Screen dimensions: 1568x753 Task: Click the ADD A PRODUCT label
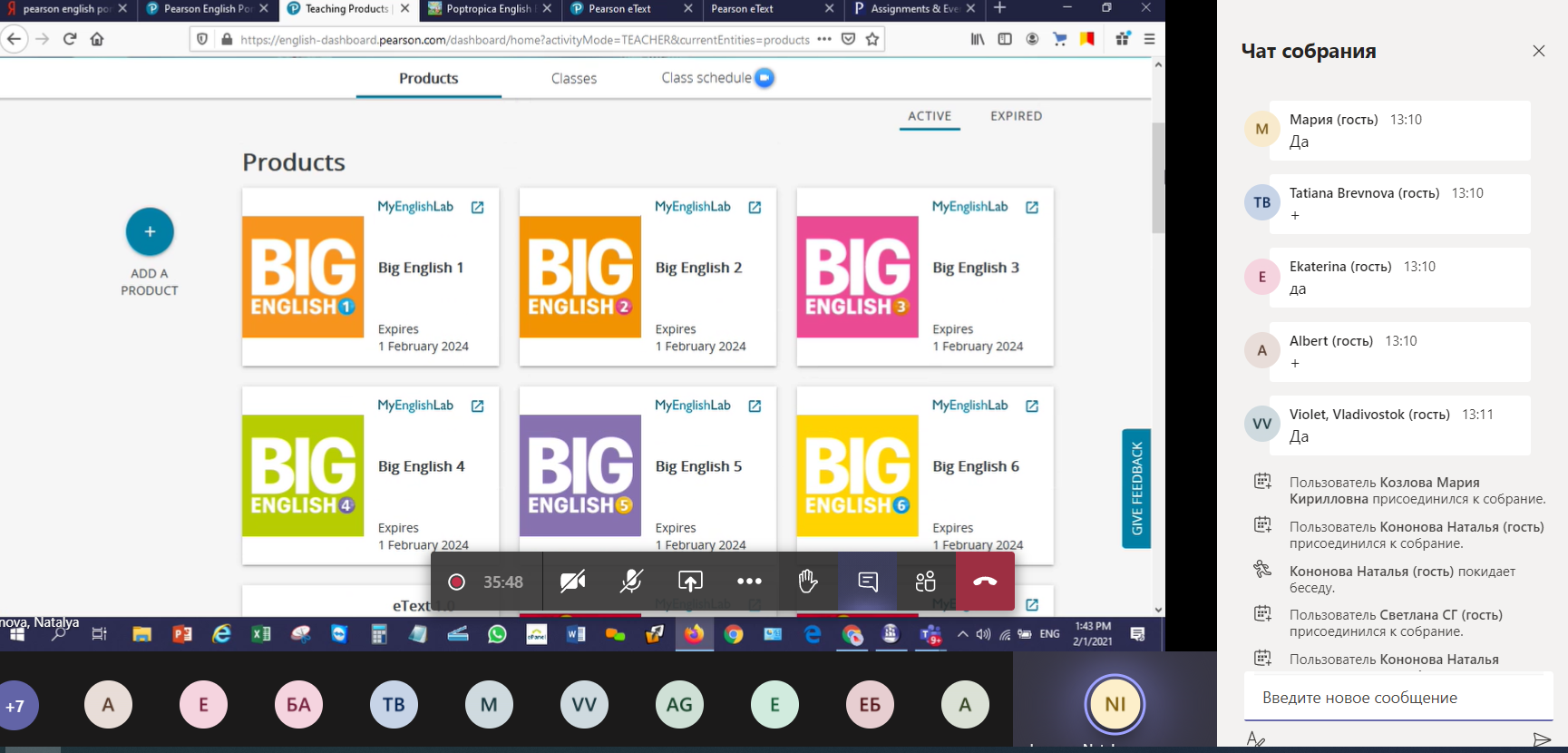(x=150, y=282)
